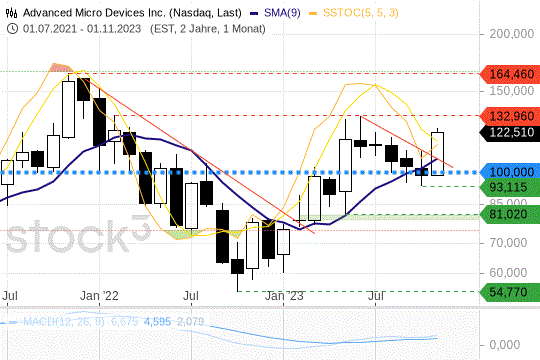Viewport: 540px width, 360px height.
Task: Click the candlestick chart type icon
Action: coord(11,13)
